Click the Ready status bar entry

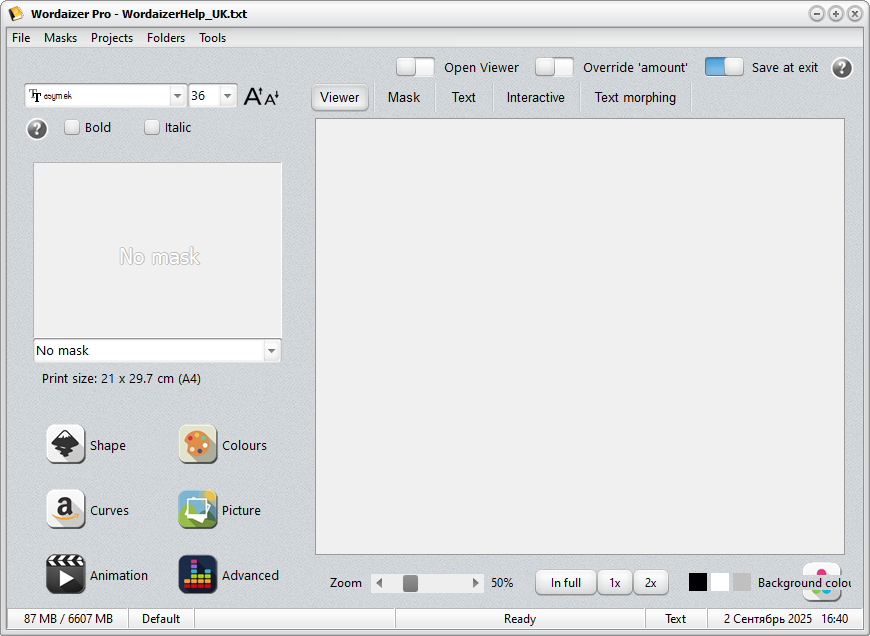pyautogui.click(x=520, y=619)
